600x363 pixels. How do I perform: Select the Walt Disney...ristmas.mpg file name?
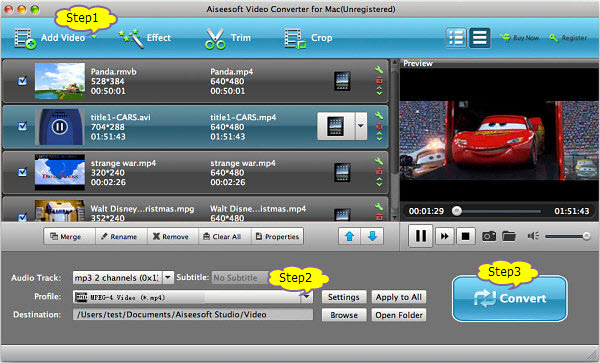click(142, 209)
